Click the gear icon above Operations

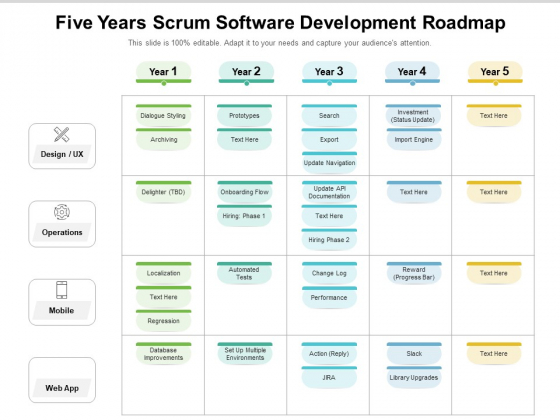(x=62, y=212)
